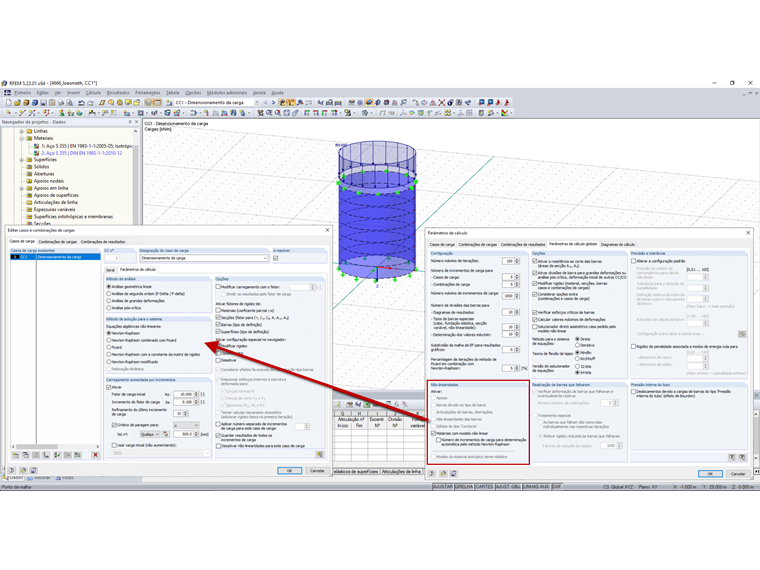Go to next load case arrow
The width and height of the screenshot is (760, 570).
[273, 103]
